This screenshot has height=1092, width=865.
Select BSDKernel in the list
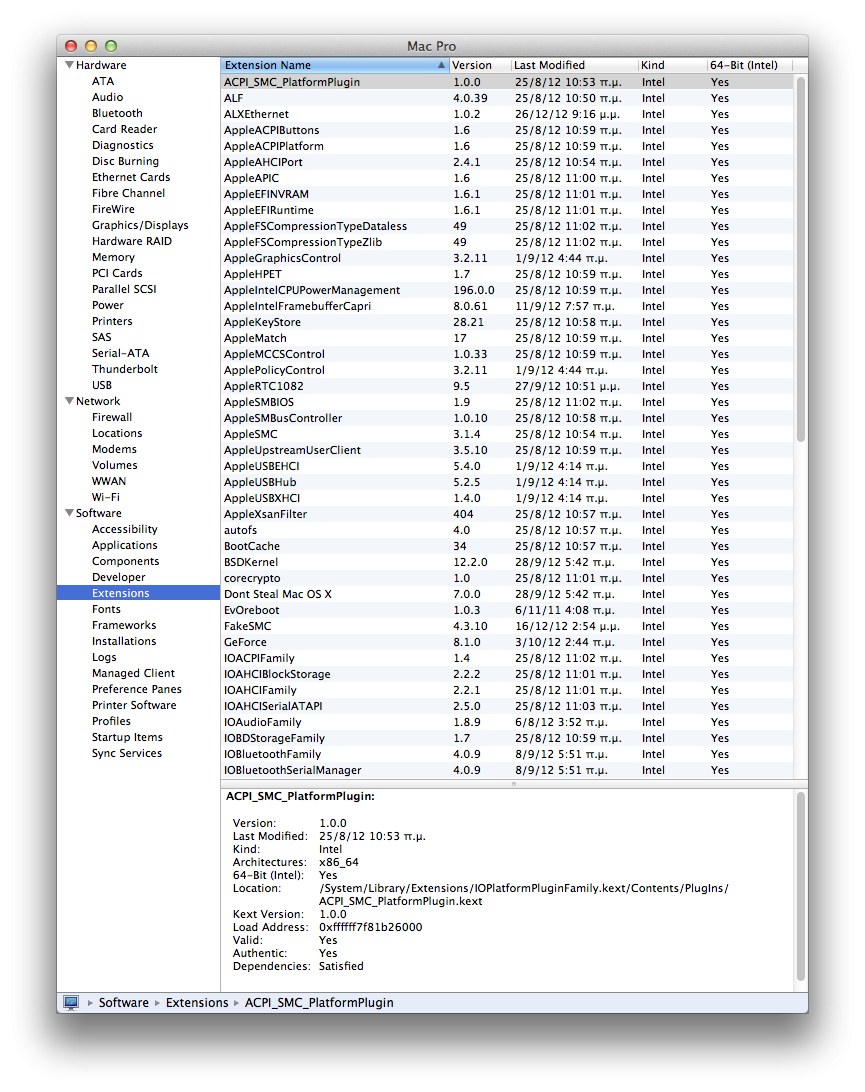click(507, 563)
